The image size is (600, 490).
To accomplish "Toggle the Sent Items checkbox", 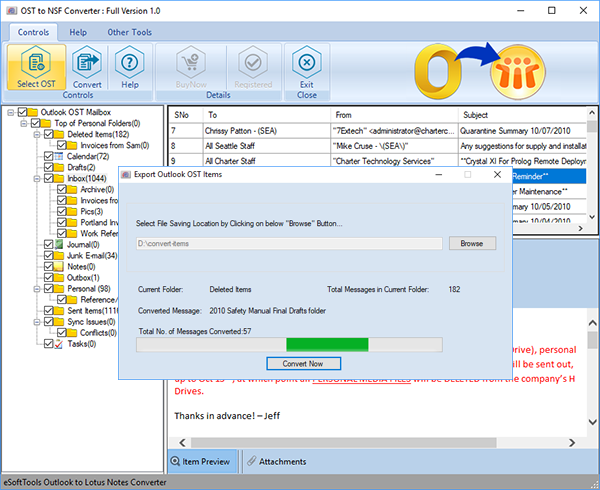I will click(49, 311).
